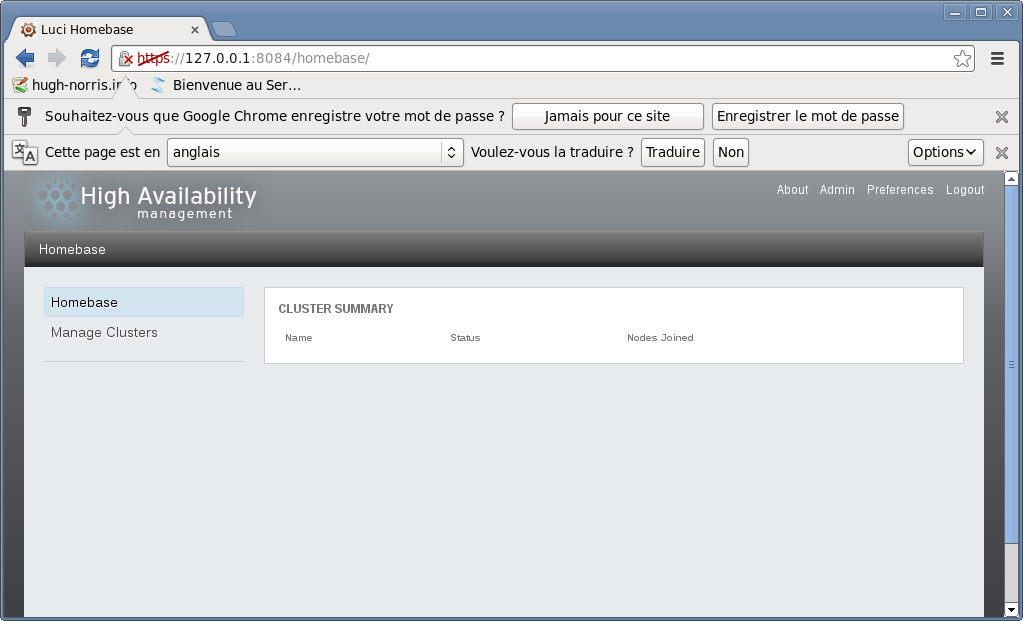Open the translate Options dropdown
This screenshot has height=621, width=1023.
(945, 152)
